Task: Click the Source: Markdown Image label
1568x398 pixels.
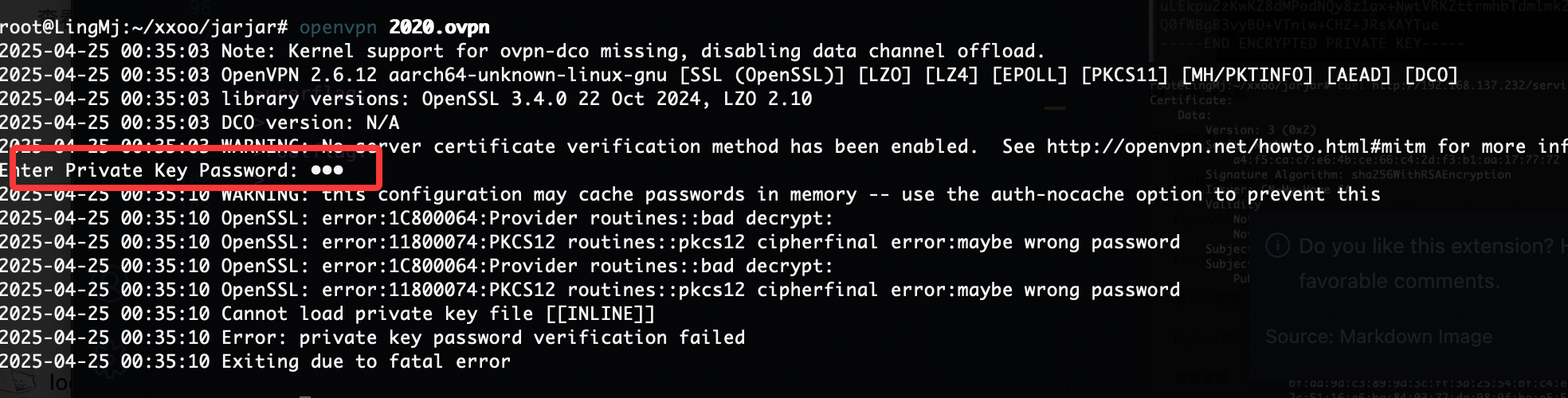Action: [x=1378, y=337]
